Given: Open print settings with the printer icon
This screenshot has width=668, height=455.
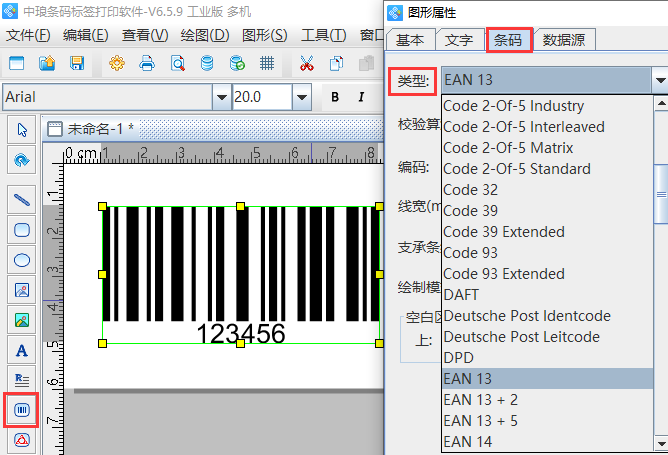Looking at the screenshot, I should pos(147,64).
